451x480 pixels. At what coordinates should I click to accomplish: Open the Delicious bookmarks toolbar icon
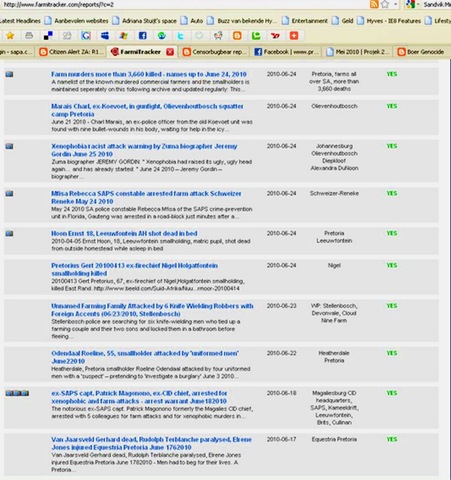click(48, 35)
